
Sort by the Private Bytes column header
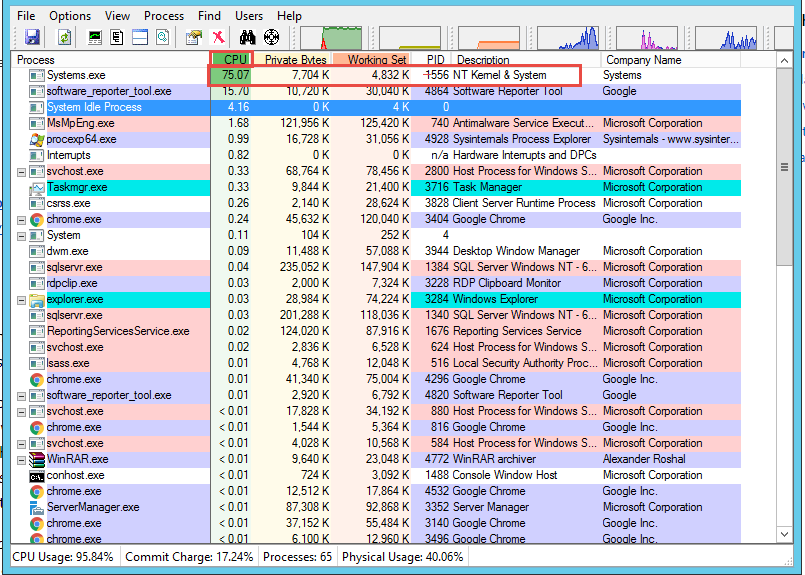tap(293, 60)
